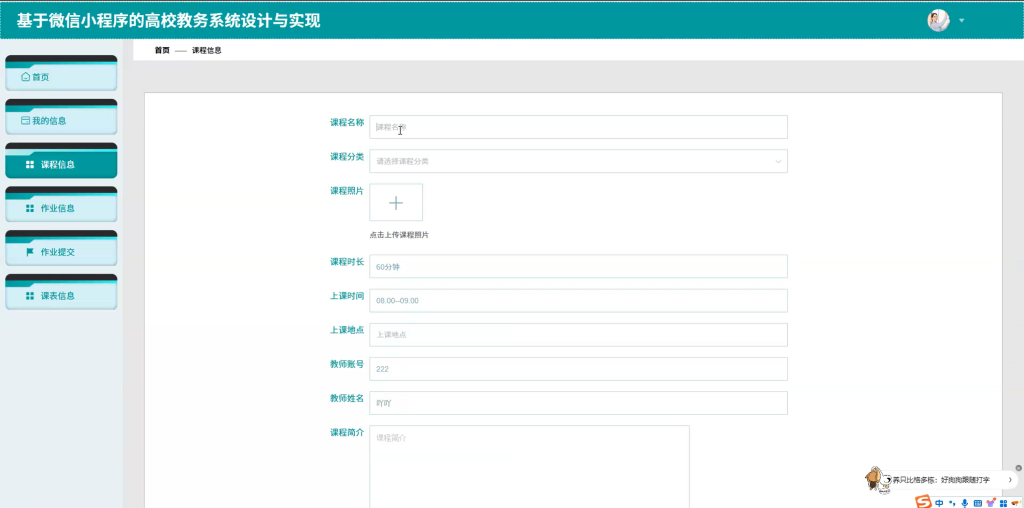
Task: Focus the 课程时长 input field
Action: pyautogui.click(x=578, y=266)
